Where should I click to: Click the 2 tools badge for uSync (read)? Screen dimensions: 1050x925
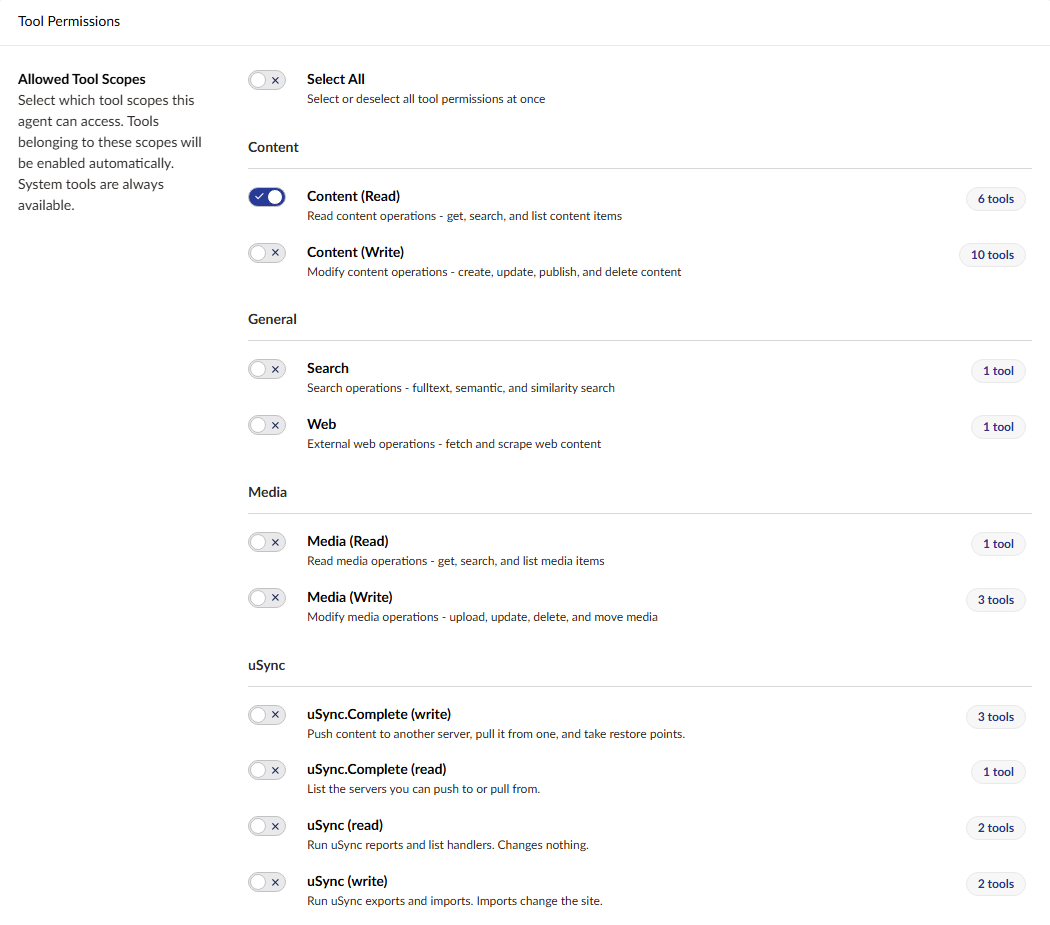(995, 829)
